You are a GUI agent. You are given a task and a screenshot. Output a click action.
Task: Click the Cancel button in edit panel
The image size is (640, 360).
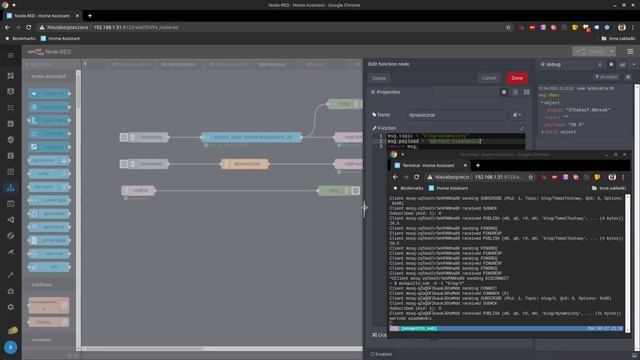489,78
